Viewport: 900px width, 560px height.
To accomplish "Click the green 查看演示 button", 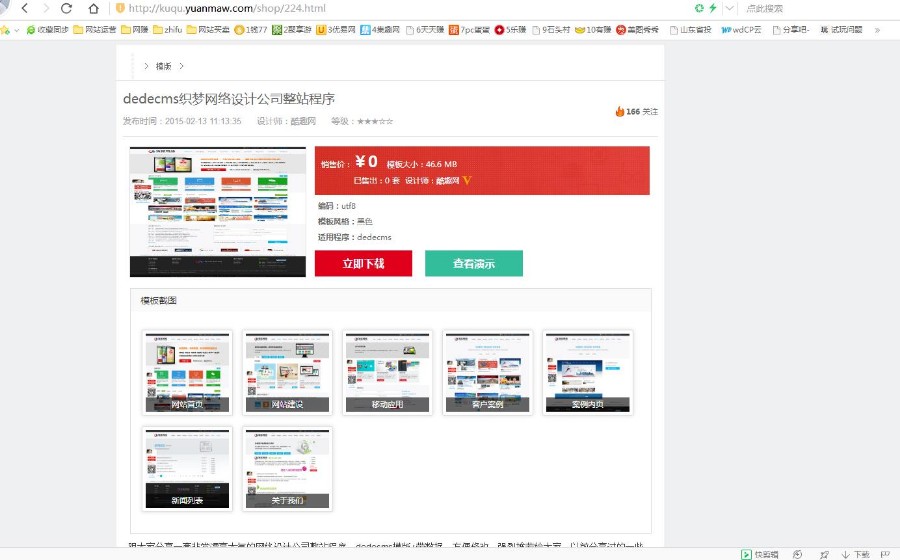I will click(473, 264).
